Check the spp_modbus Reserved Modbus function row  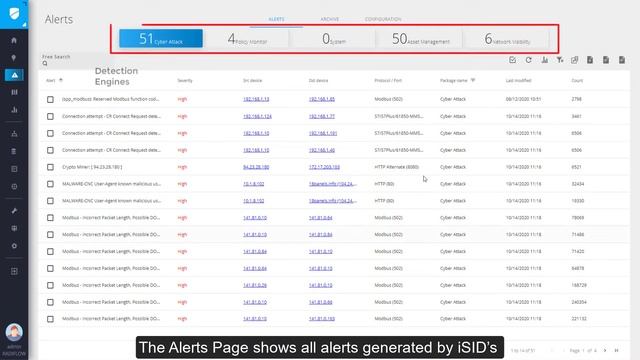50,100
